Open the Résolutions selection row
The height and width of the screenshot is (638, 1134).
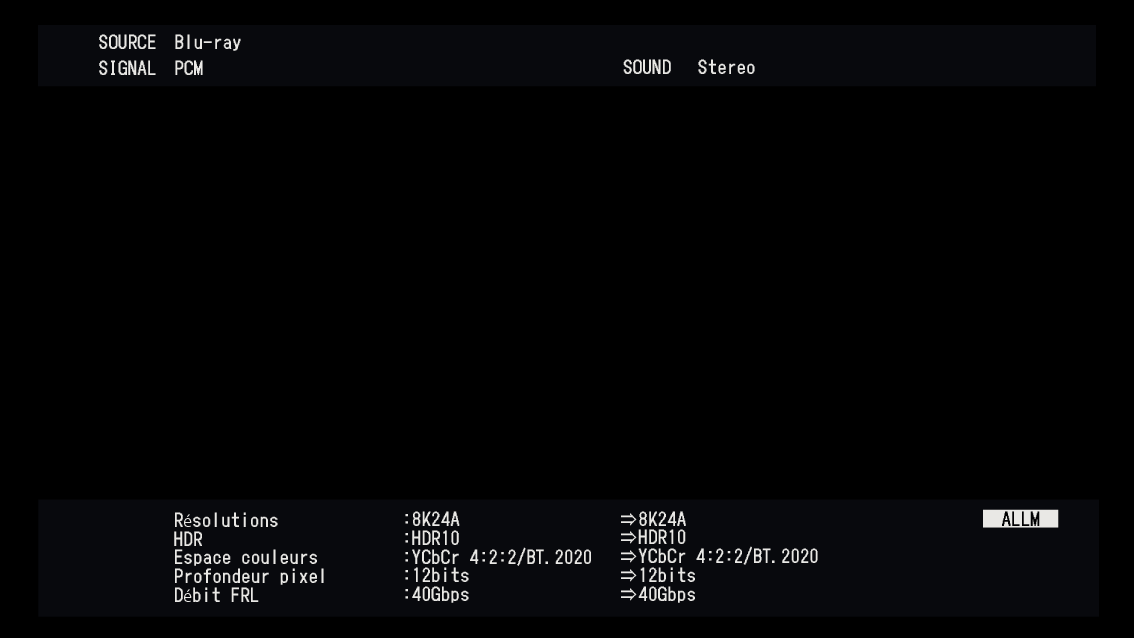click(227, 520)
